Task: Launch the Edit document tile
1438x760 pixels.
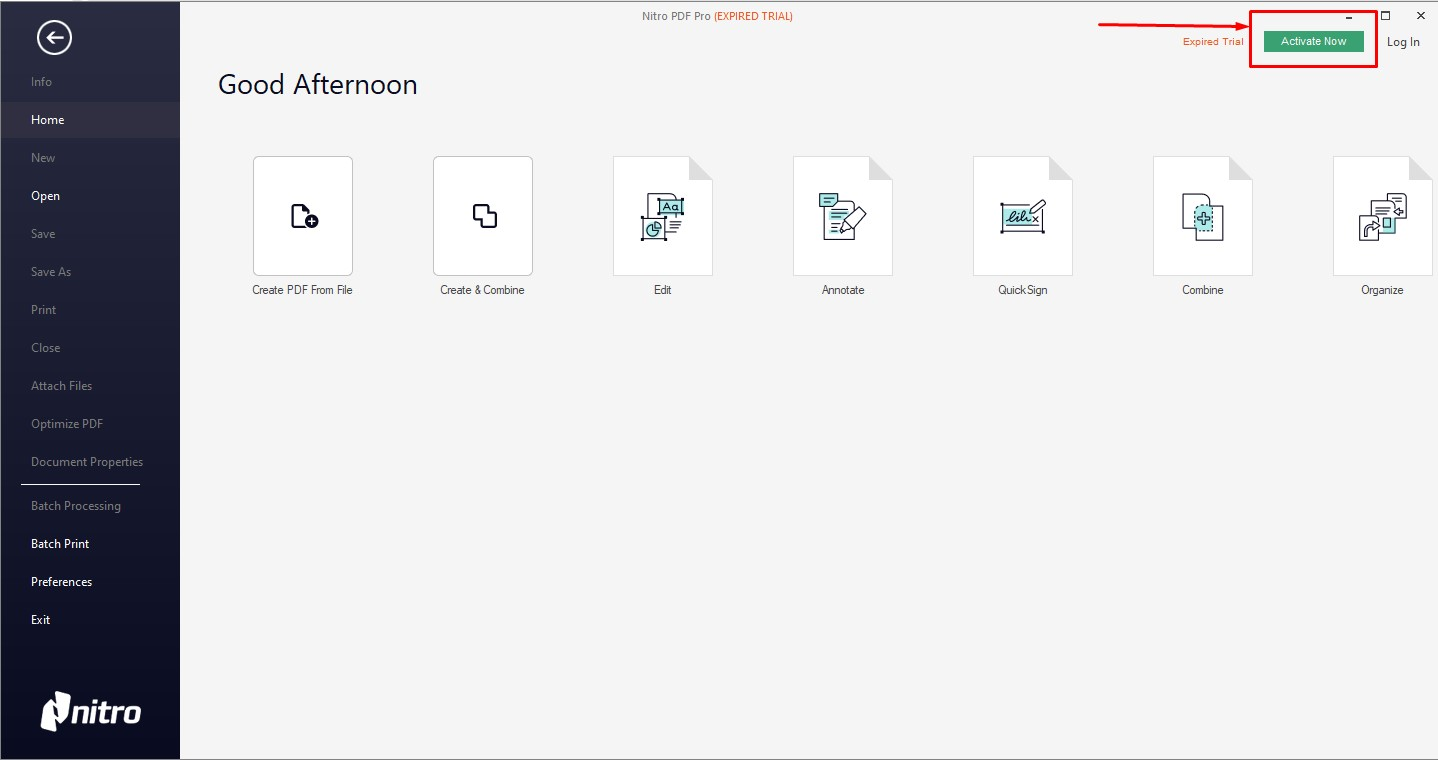Action: pyautogui.click(x=663, y=216)
